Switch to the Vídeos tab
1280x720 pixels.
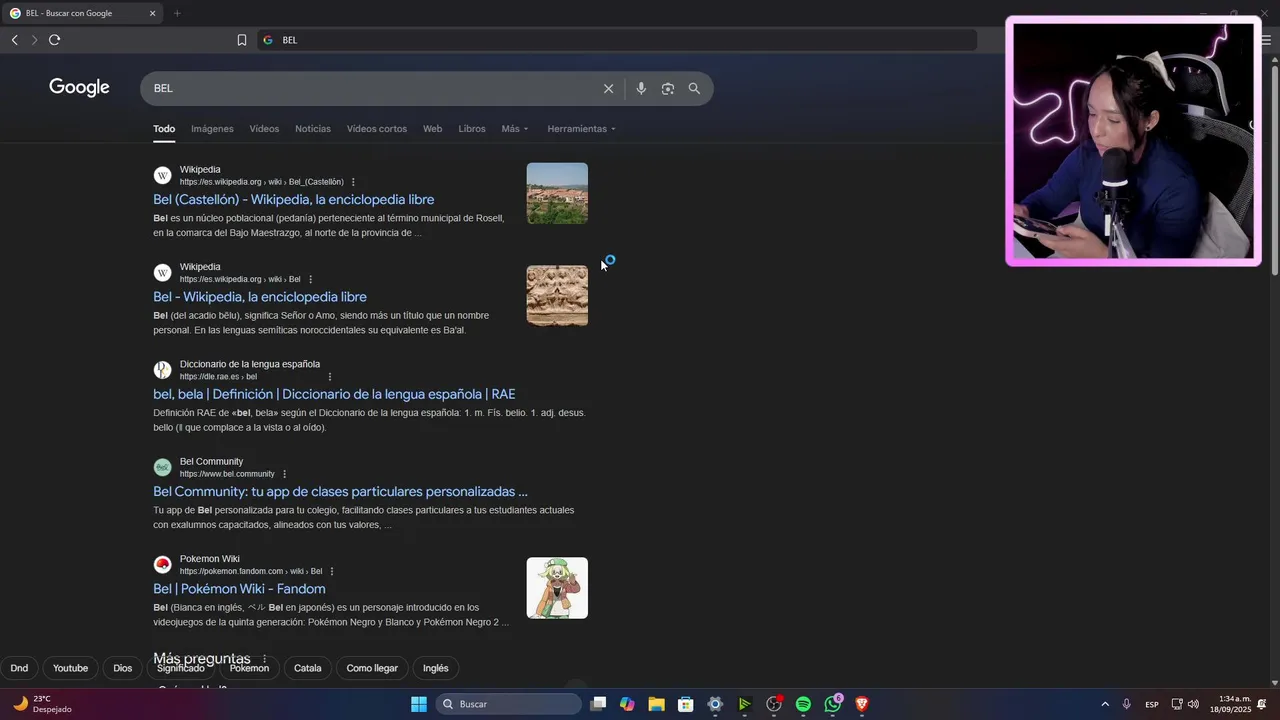264,129
